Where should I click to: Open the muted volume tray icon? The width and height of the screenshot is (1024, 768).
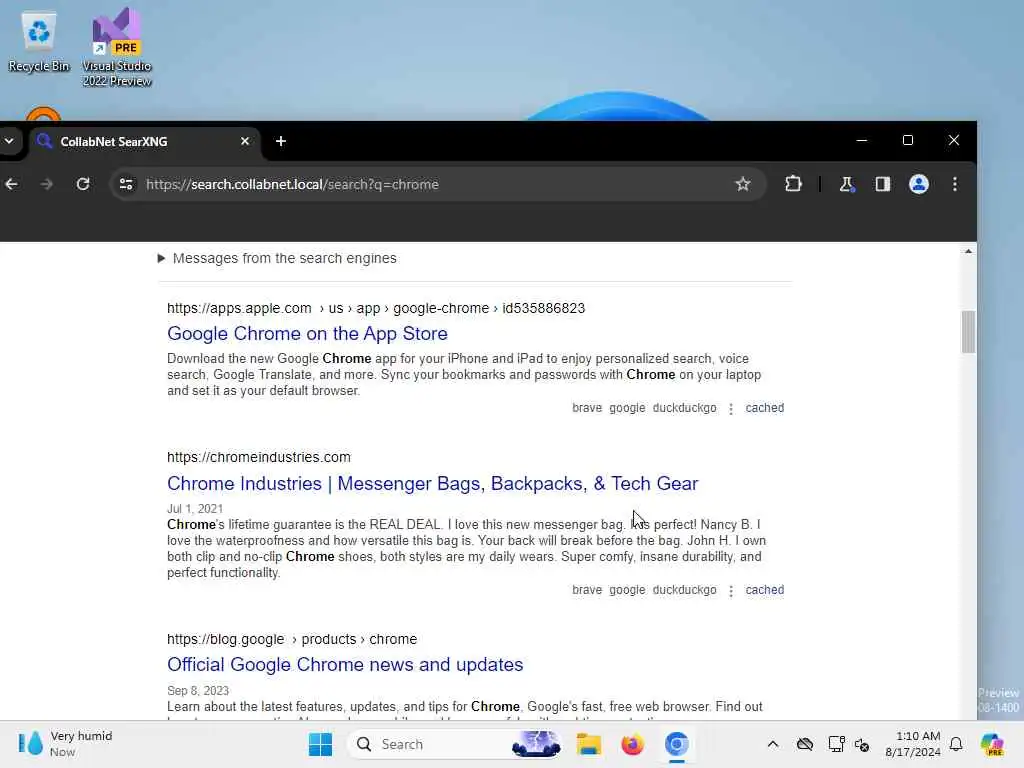point(862,744)
